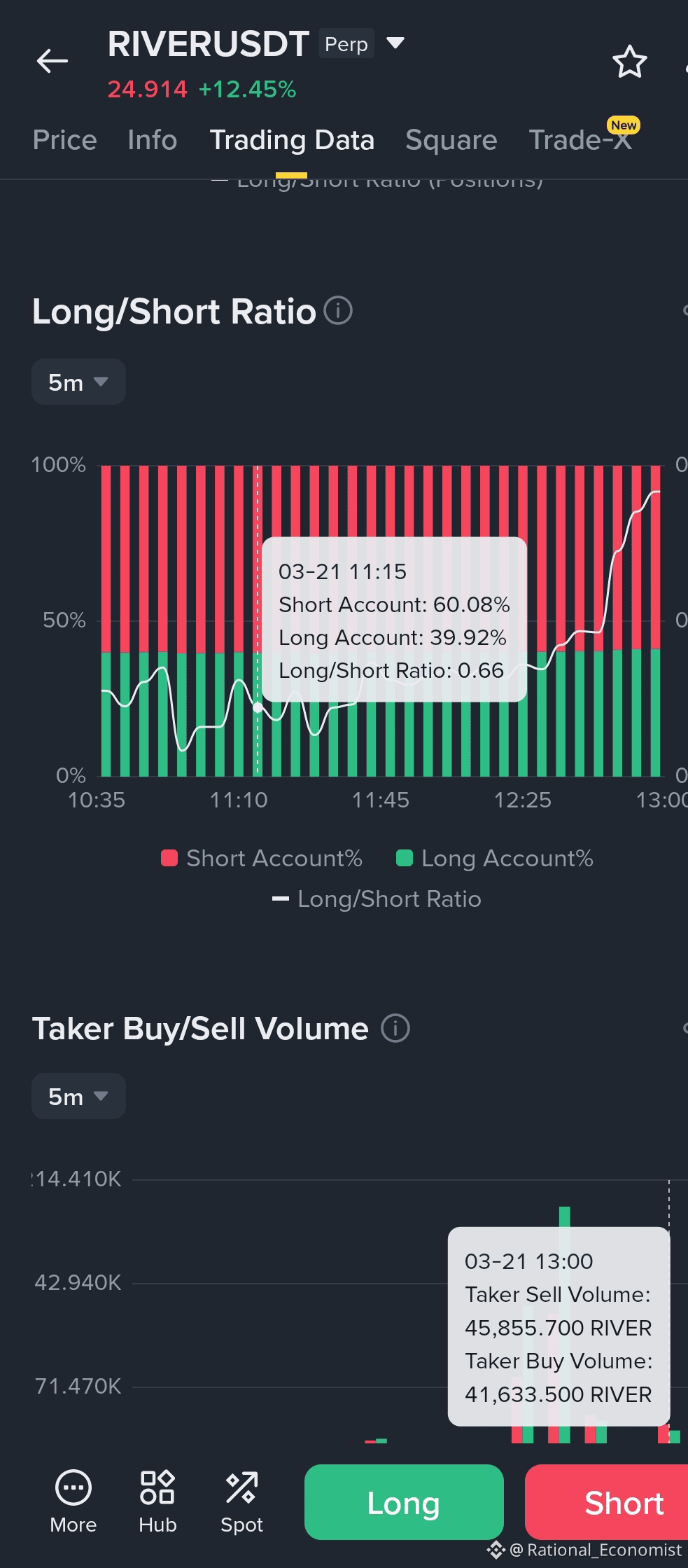Toggle Long/Short Ratio line legend

[377, 899]
